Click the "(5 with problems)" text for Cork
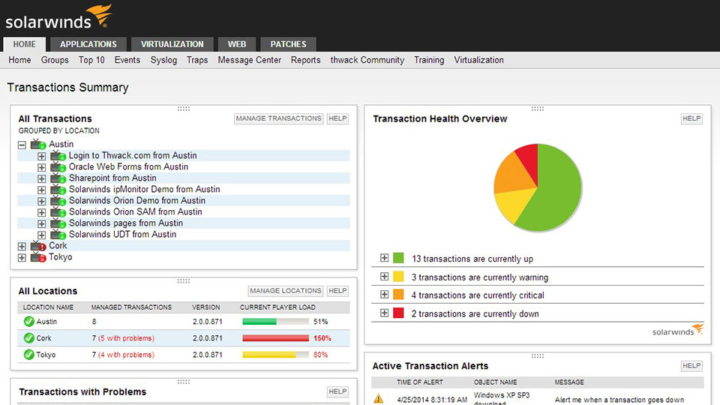720x405 pixels. tap(126, 338)
